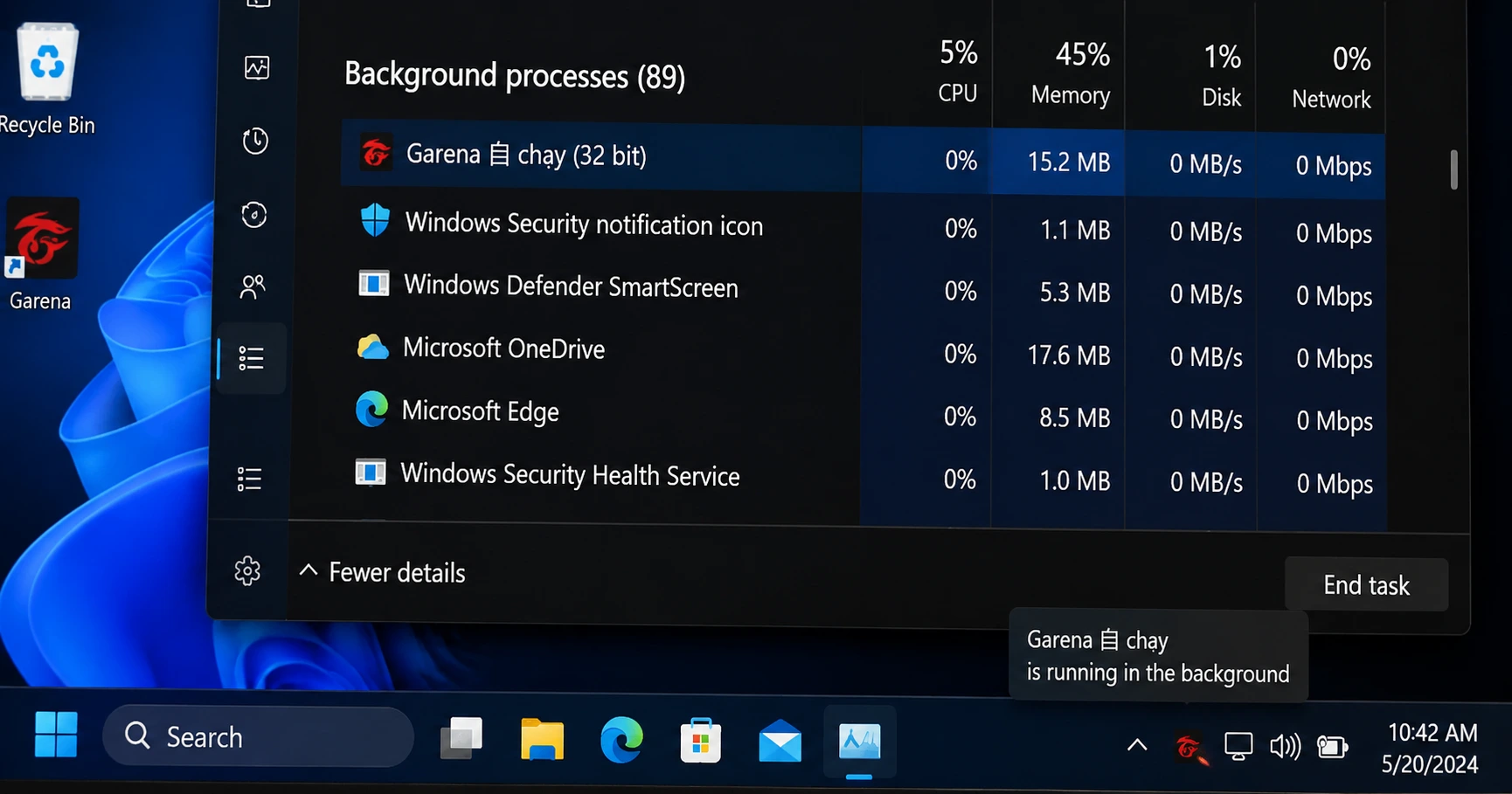The image size is (1512, 794).
Task: Sort processes by Disk column header
Action: 1222,76
